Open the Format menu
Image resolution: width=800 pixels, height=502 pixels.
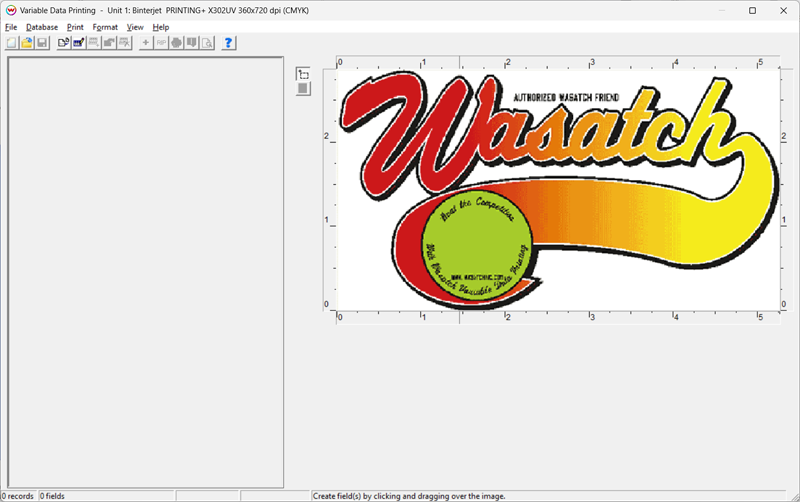[105, 27]
